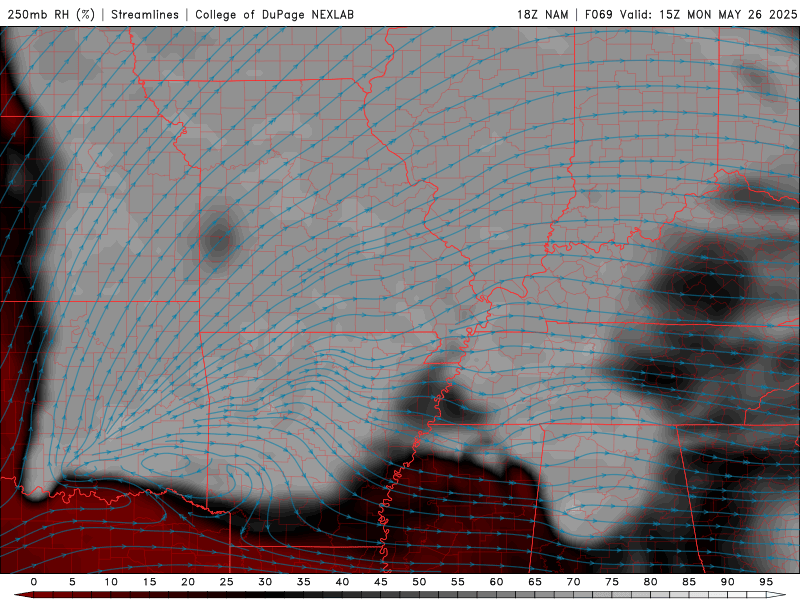
Task: Click the colorbar label '5'
Action: pos(72,582)
